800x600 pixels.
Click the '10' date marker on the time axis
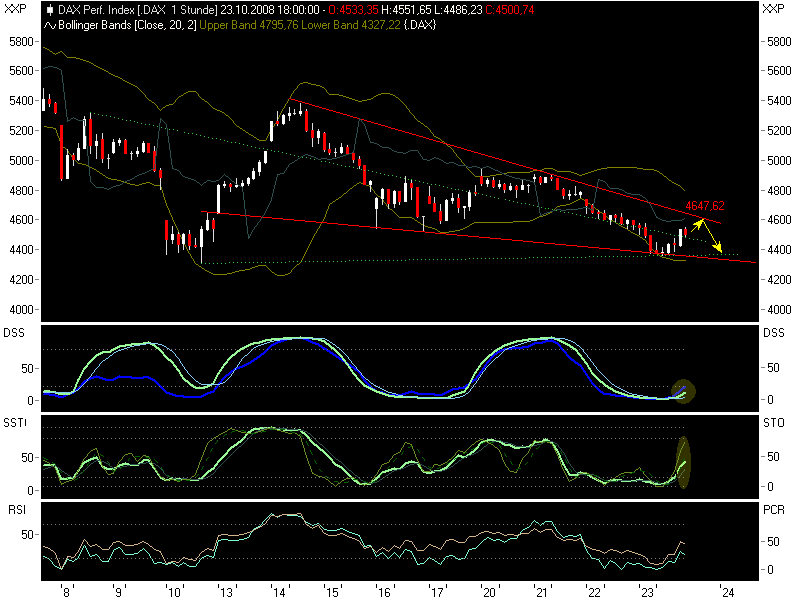(x=174, y=592)
